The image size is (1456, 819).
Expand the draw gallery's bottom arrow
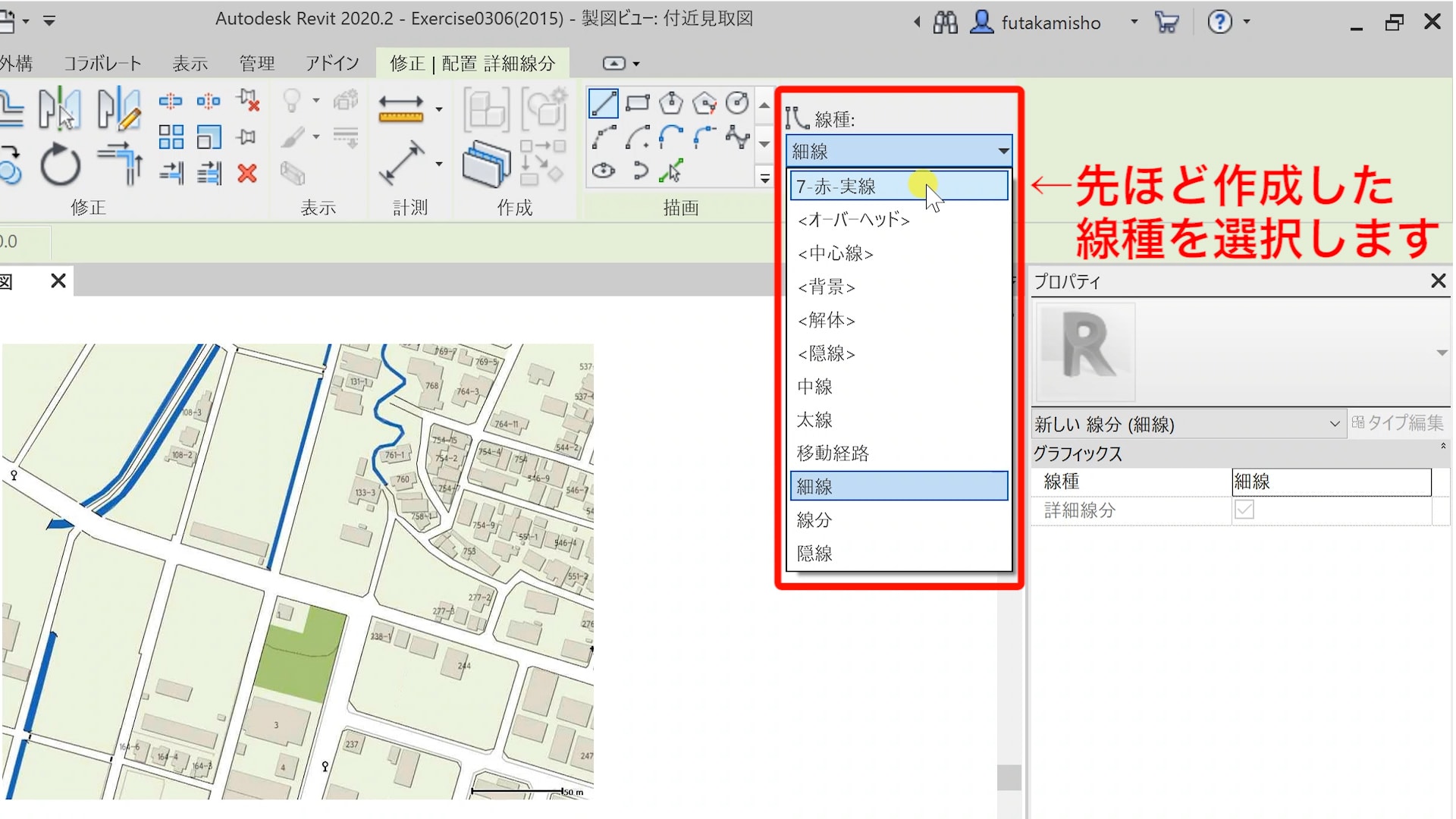[764, 179]
